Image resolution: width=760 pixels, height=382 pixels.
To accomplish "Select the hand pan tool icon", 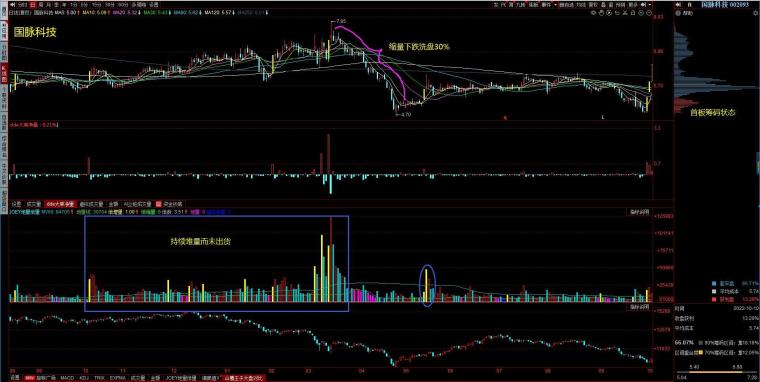I will coord(602,13).
